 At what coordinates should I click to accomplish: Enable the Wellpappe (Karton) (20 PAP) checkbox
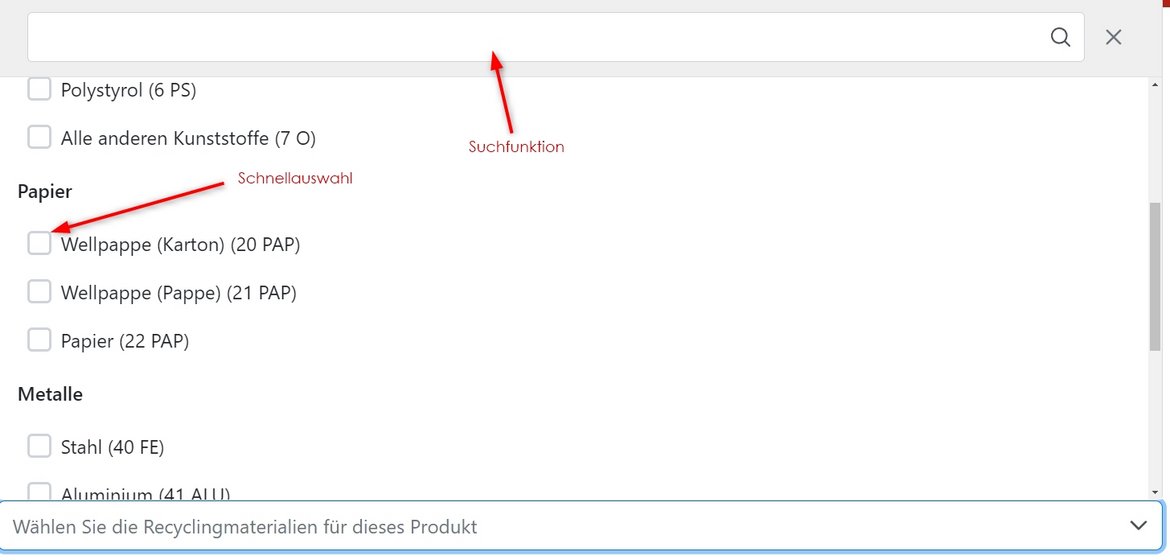(39, 243)
